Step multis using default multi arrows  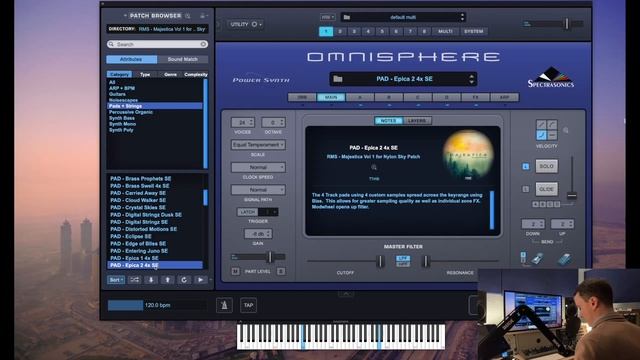462,17
